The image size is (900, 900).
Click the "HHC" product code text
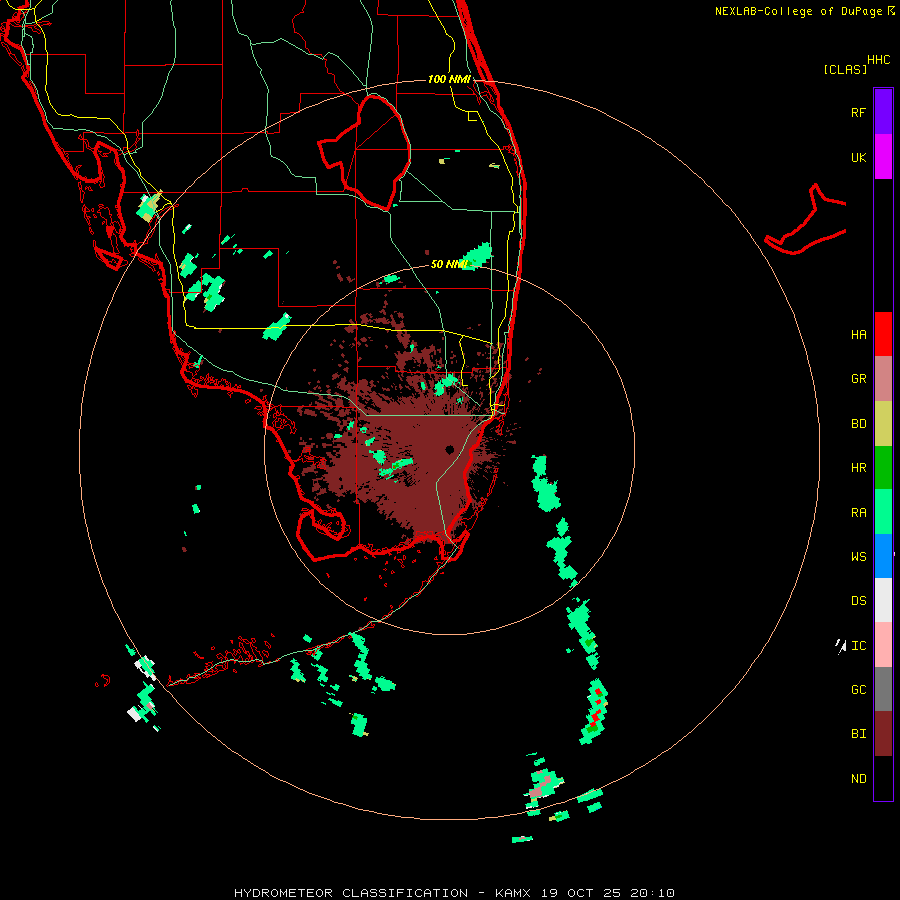click(x=878, y=60)
